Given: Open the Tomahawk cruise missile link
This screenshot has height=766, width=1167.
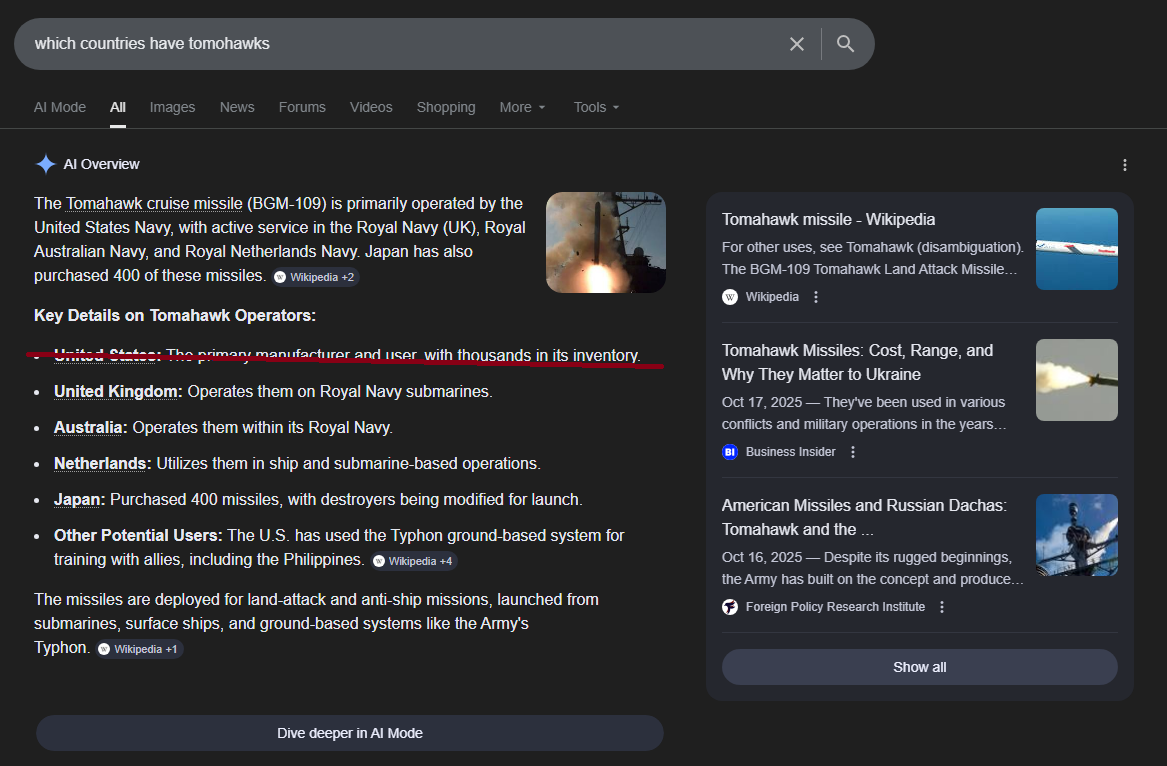Looking at the screenshot, I should 154,204.
